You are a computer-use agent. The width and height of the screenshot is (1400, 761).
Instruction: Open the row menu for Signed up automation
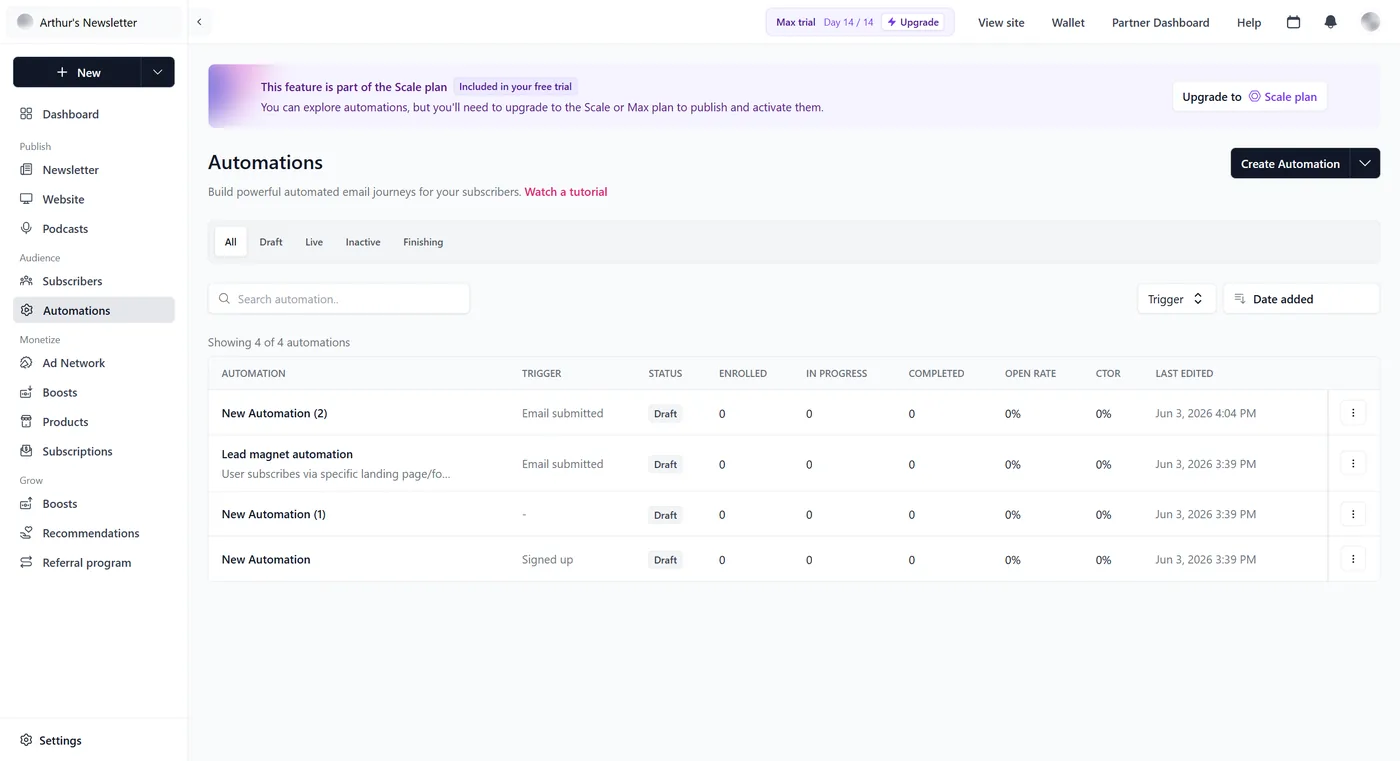(x=1353, y=559)
